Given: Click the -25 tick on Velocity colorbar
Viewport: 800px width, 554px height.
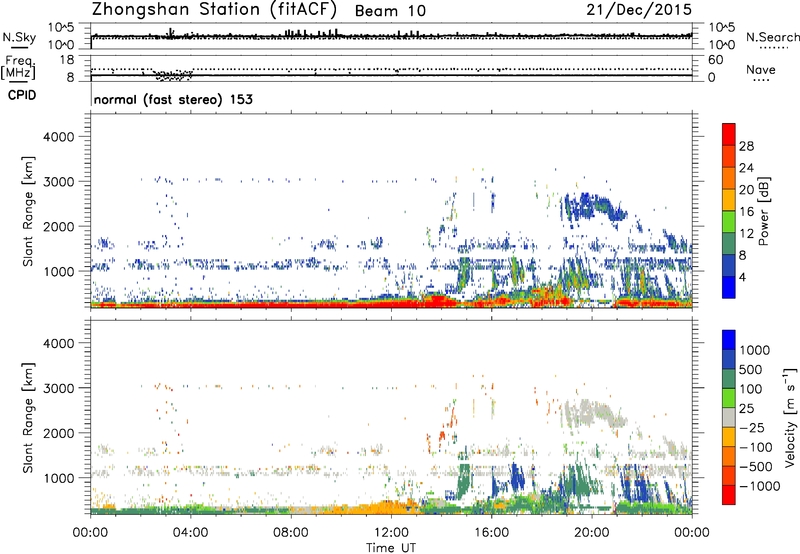Looking at the screenshot, I should coord(753,427).
